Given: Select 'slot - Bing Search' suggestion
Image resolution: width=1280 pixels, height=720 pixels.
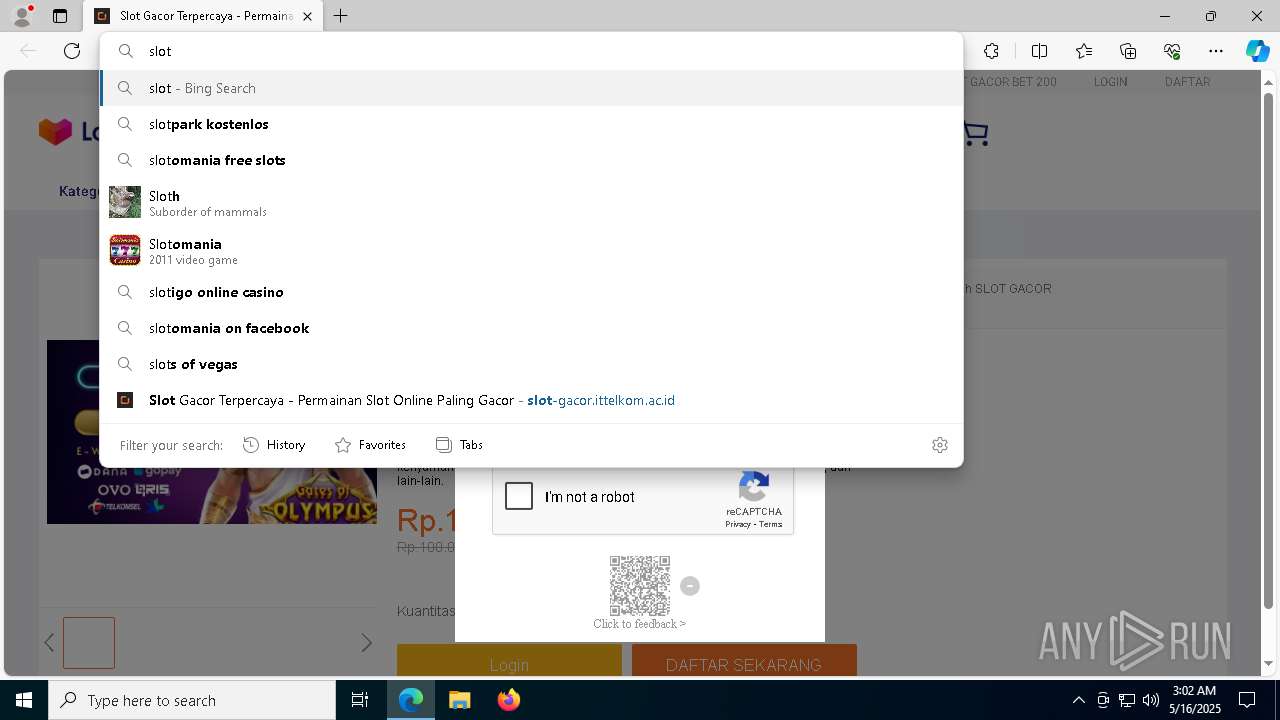Looking at the screenshot, I should [531, 88].
